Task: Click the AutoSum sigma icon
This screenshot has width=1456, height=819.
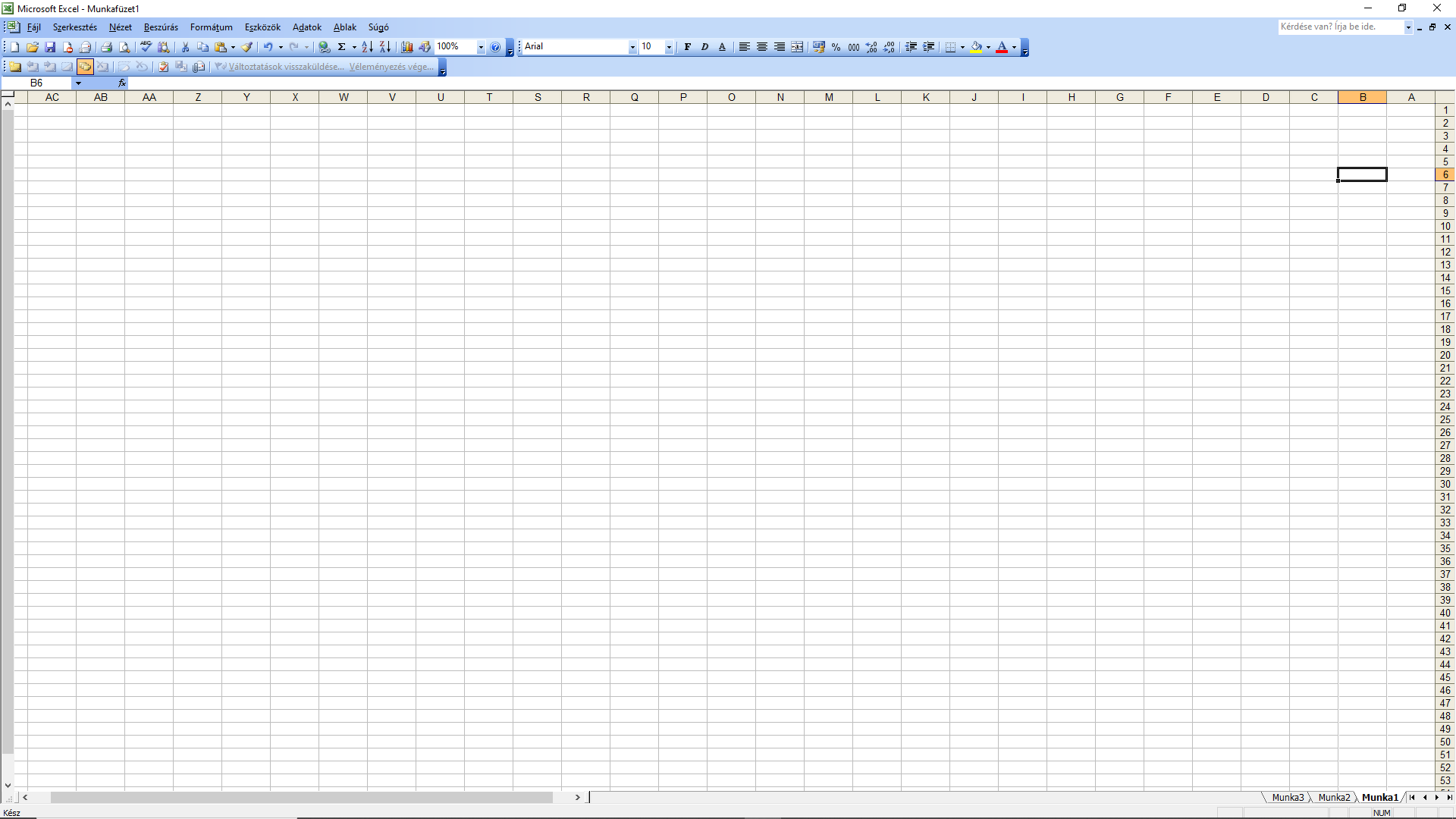Action: pos(342,47)
